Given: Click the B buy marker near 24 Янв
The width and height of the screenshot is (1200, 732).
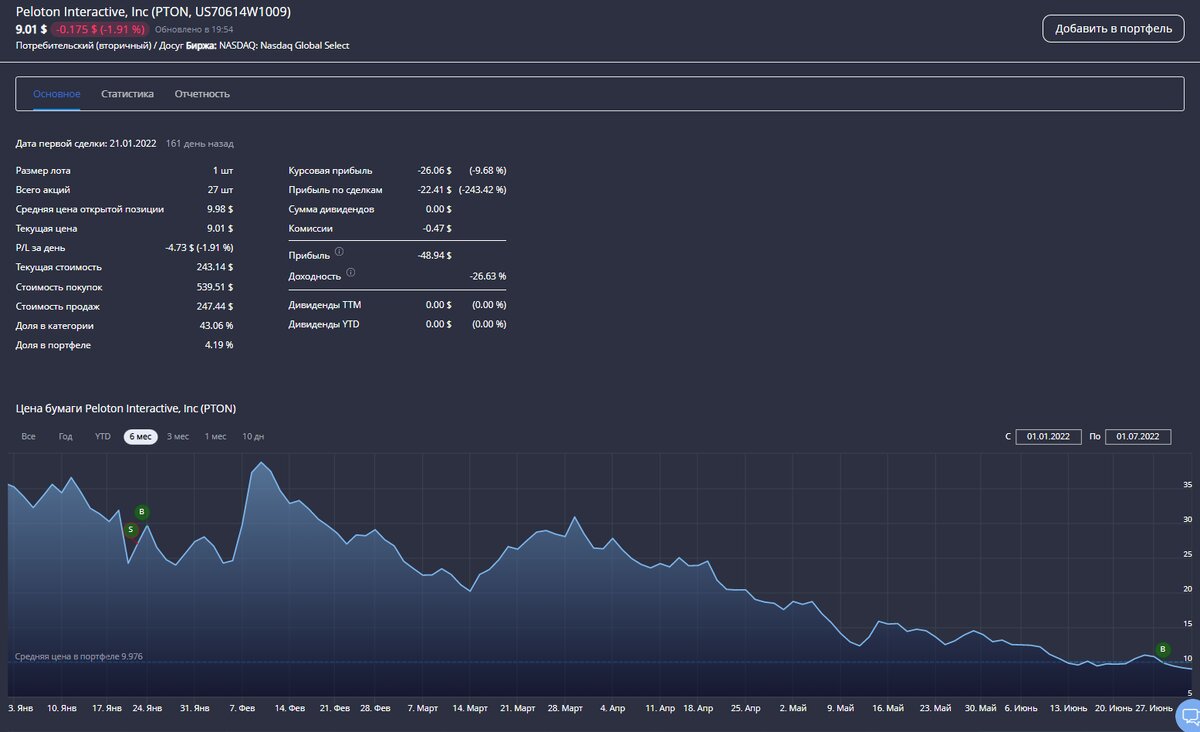Looking at the screenshot, I should point(142,512).
